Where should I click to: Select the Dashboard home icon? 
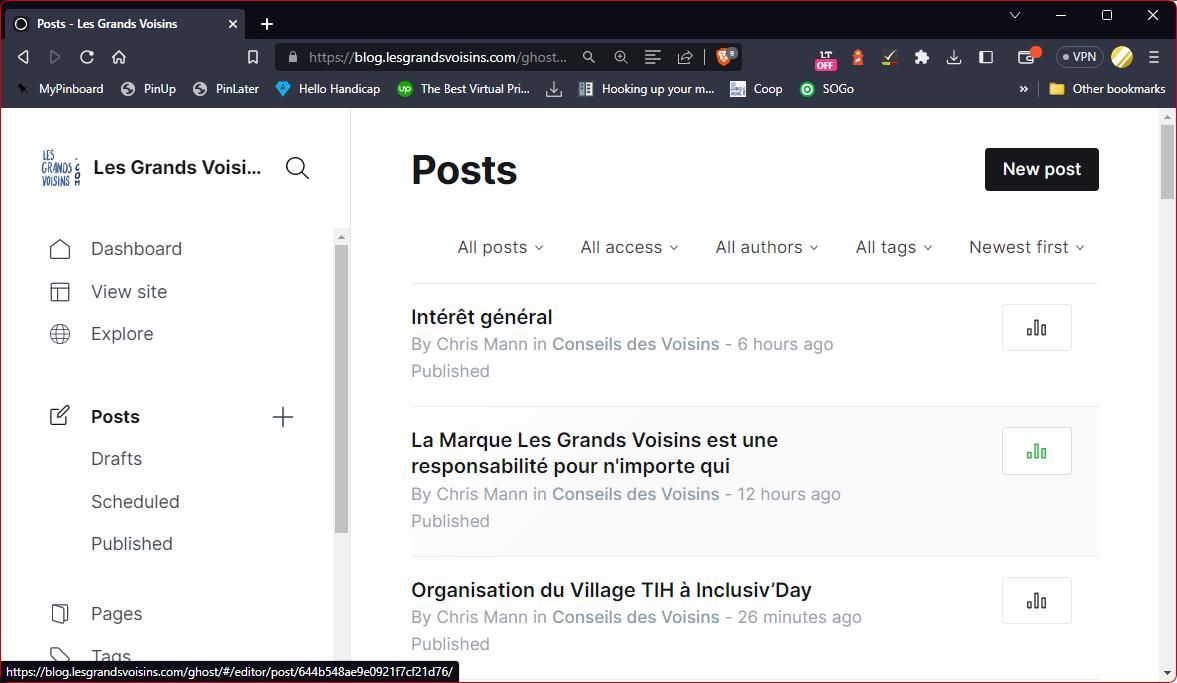pyautogui.click(x=60, y=248)
